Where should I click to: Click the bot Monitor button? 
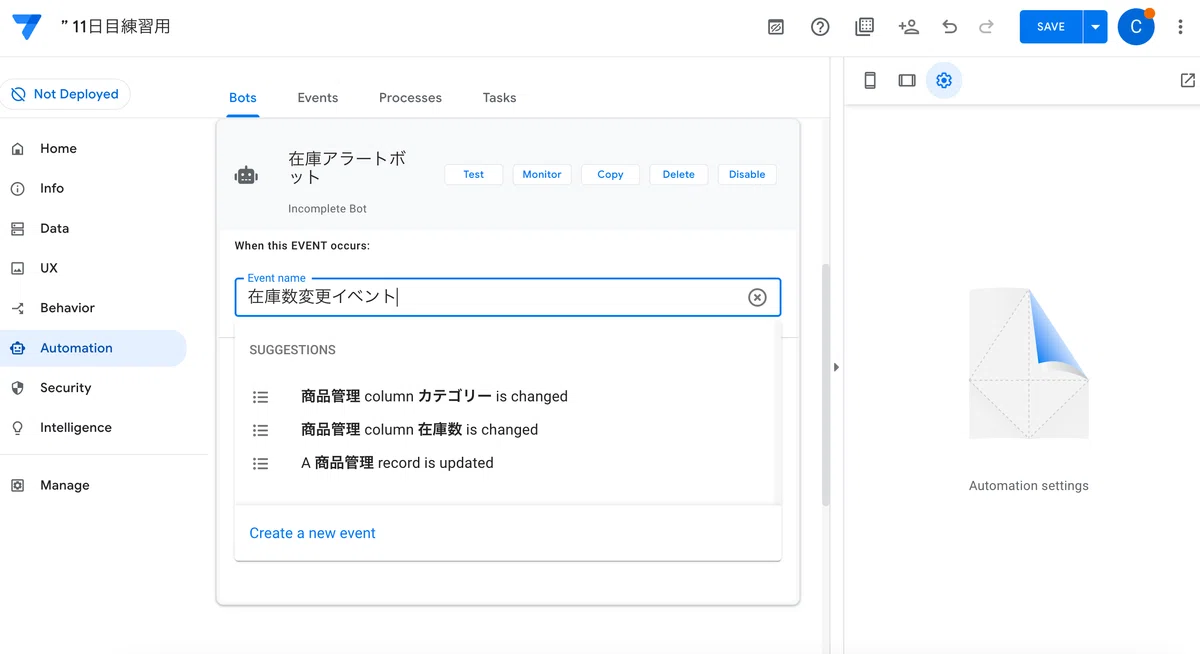click(x=542, y=174)
